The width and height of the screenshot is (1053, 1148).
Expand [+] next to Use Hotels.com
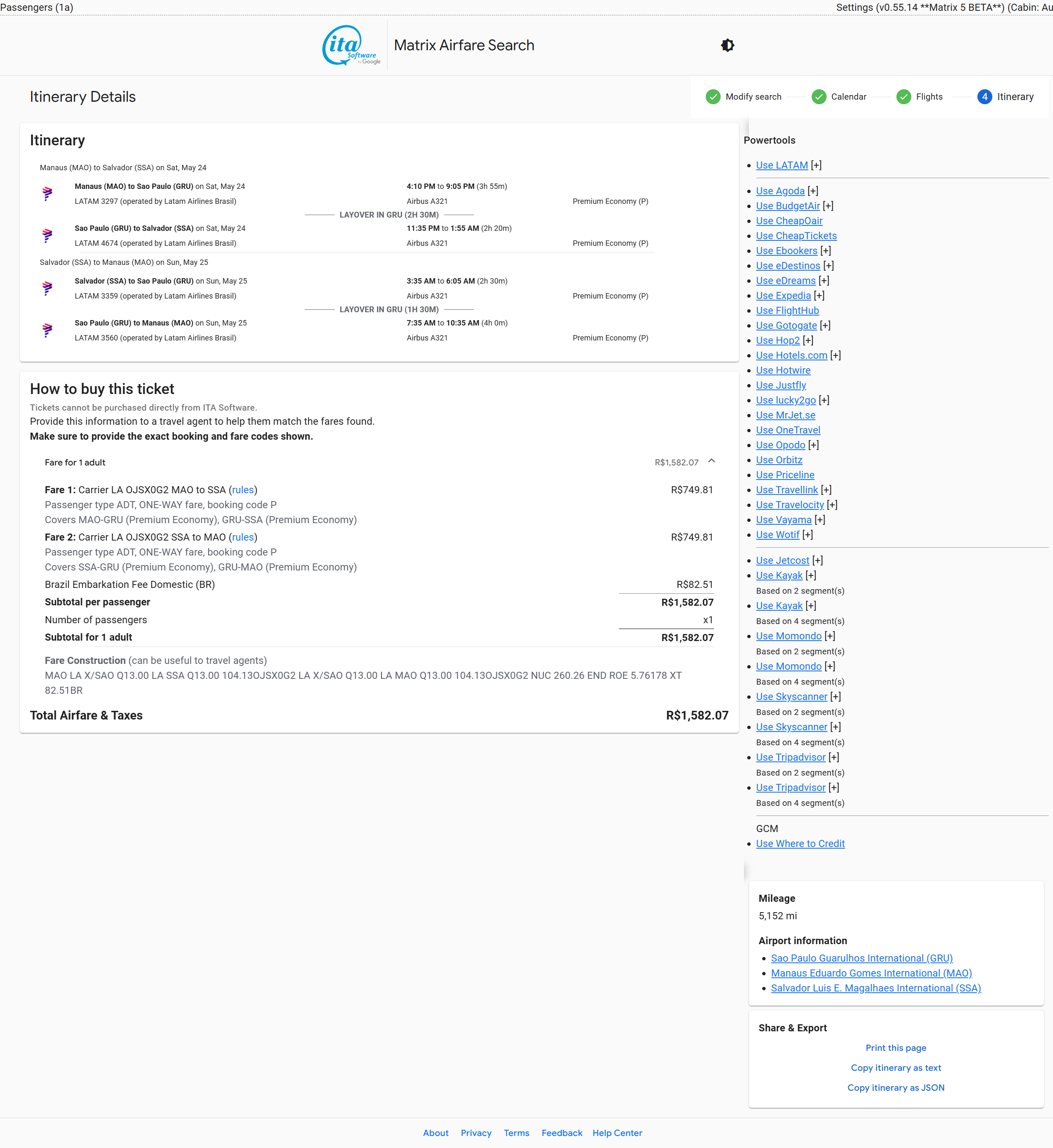836,355
